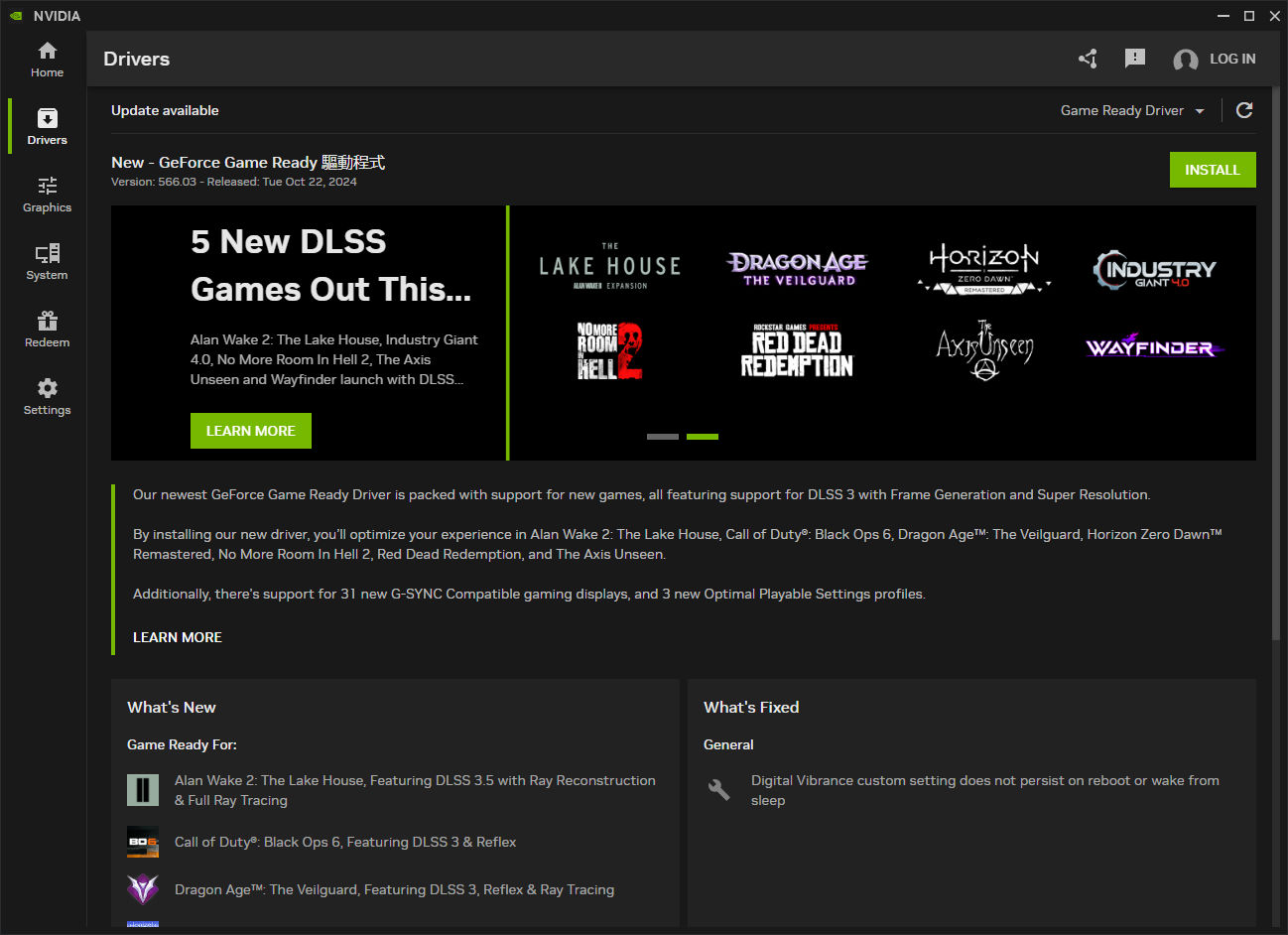Return Home using the sidebar house icon
Screen dimensions: 1288x935
(46, 59)
